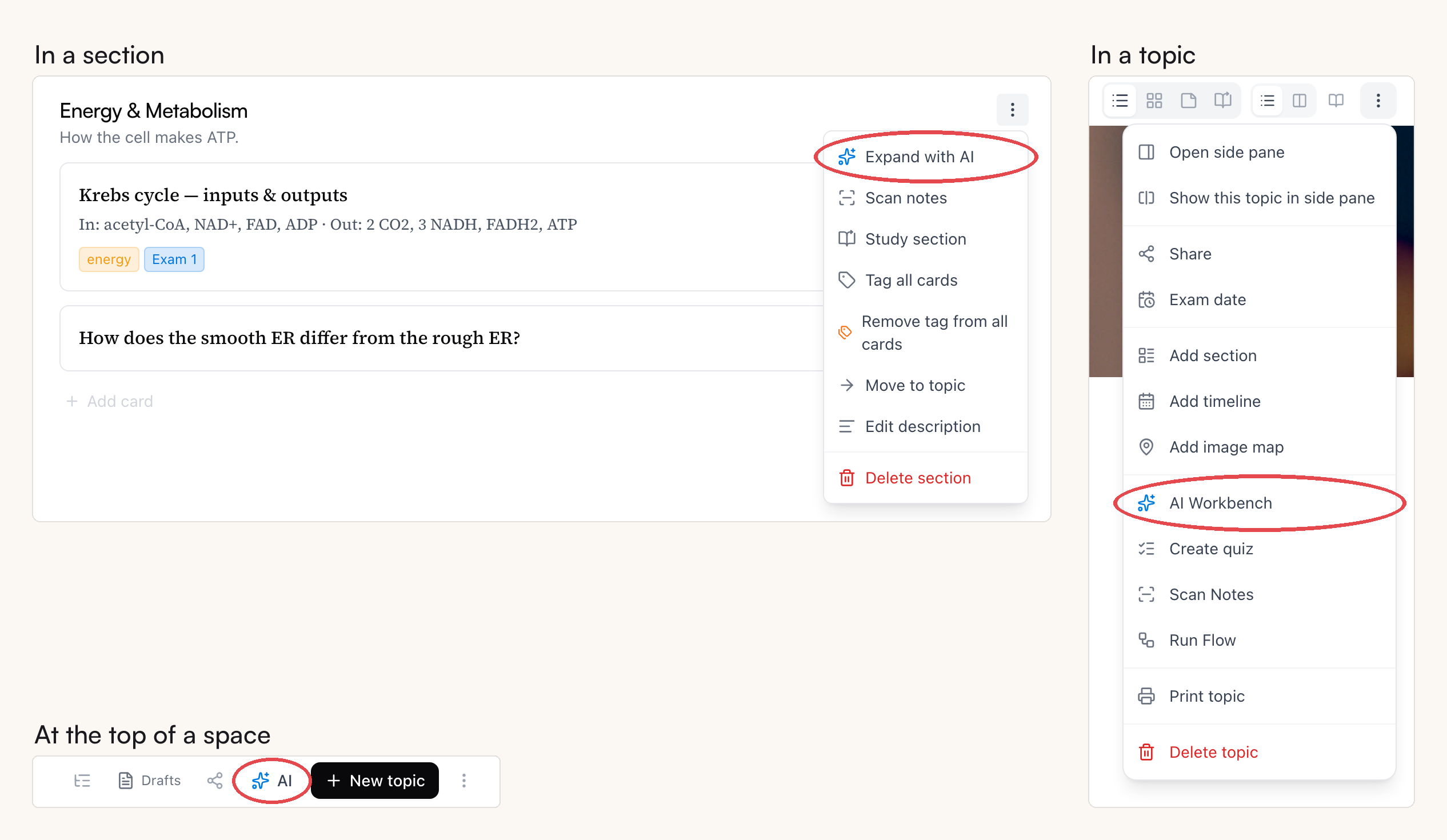Click the plain open book icon in topic toolbar
The image size is (1447, 840).
tap(1336, 101)
